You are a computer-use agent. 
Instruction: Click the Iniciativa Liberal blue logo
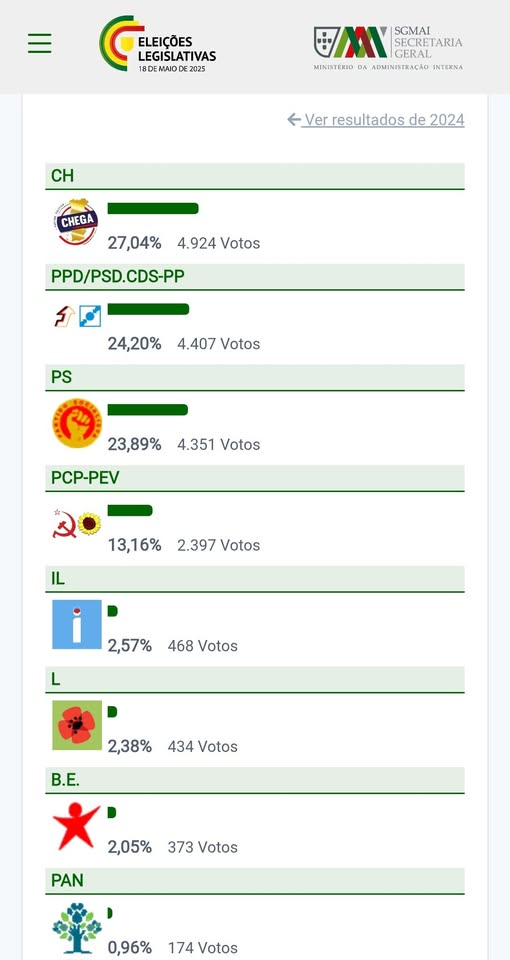(x=77, y=624)
